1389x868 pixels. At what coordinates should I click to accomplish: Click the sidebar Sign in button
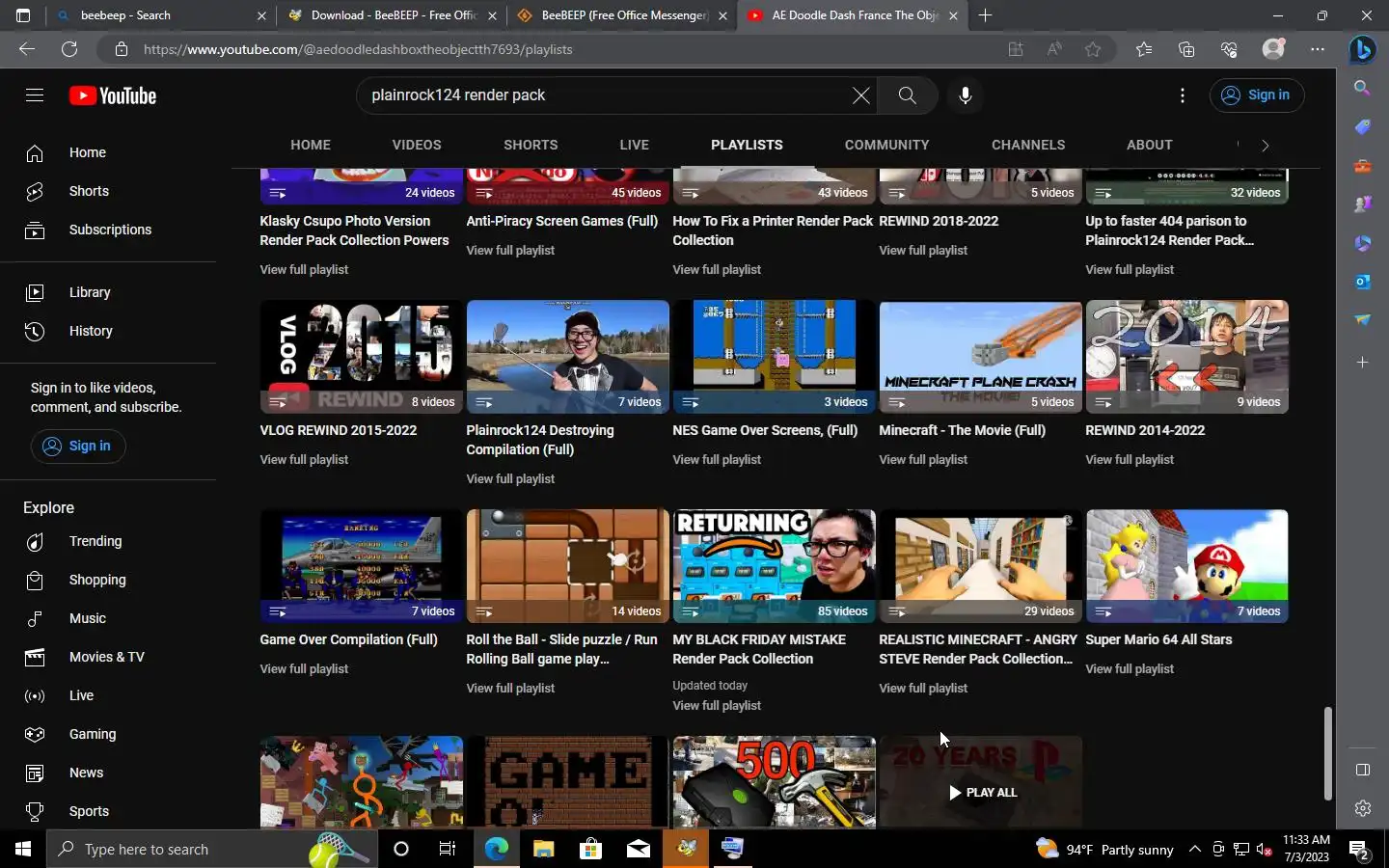click(x=78, y=446)
